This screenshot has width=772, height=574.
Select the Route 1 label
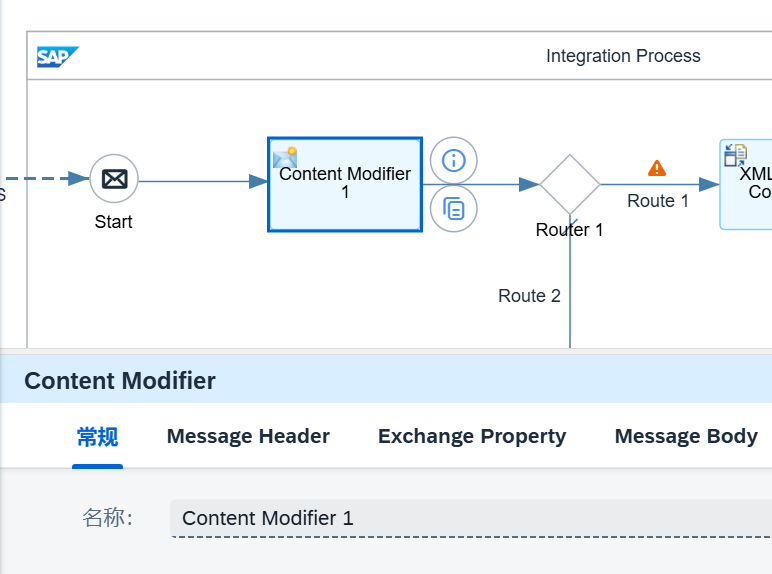(x=658, y=201)
